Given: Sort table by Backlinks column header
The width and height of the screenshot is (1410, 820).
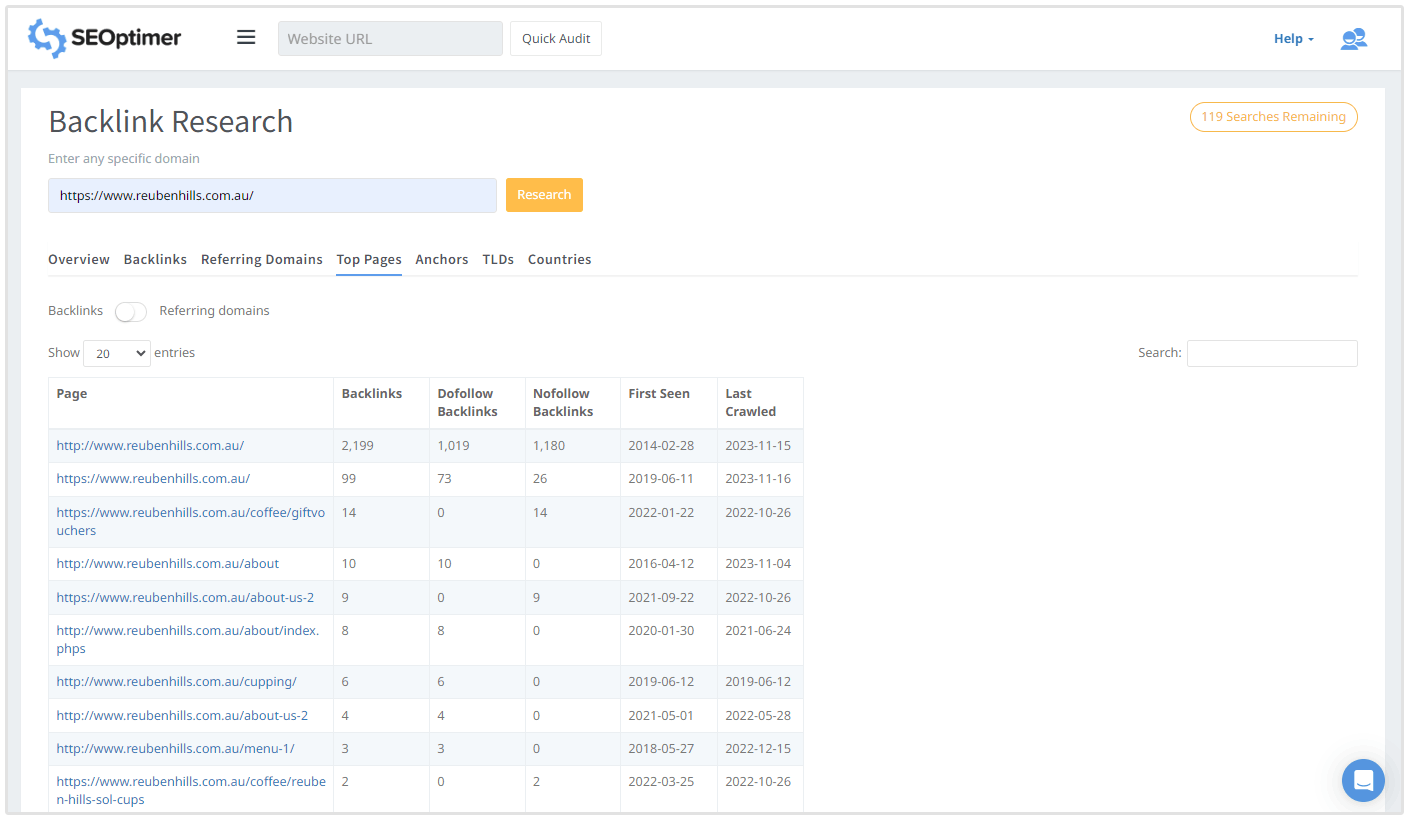Looking at the screenshot, I should (372, 394).
